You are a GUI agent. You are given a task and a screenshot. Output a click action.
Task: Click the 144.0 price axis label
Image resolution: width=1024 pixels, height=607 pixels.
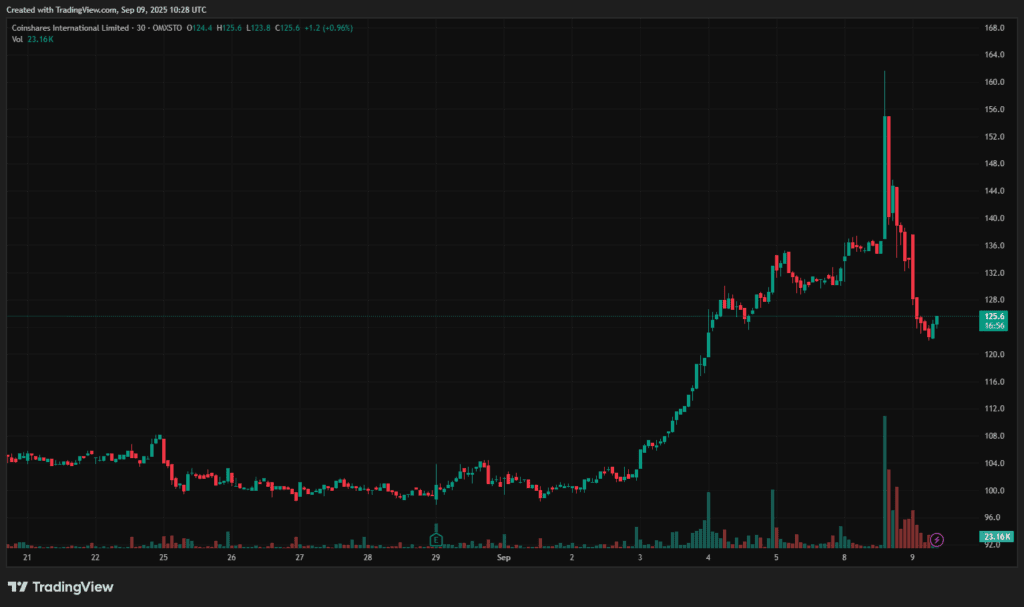(994, 191)
